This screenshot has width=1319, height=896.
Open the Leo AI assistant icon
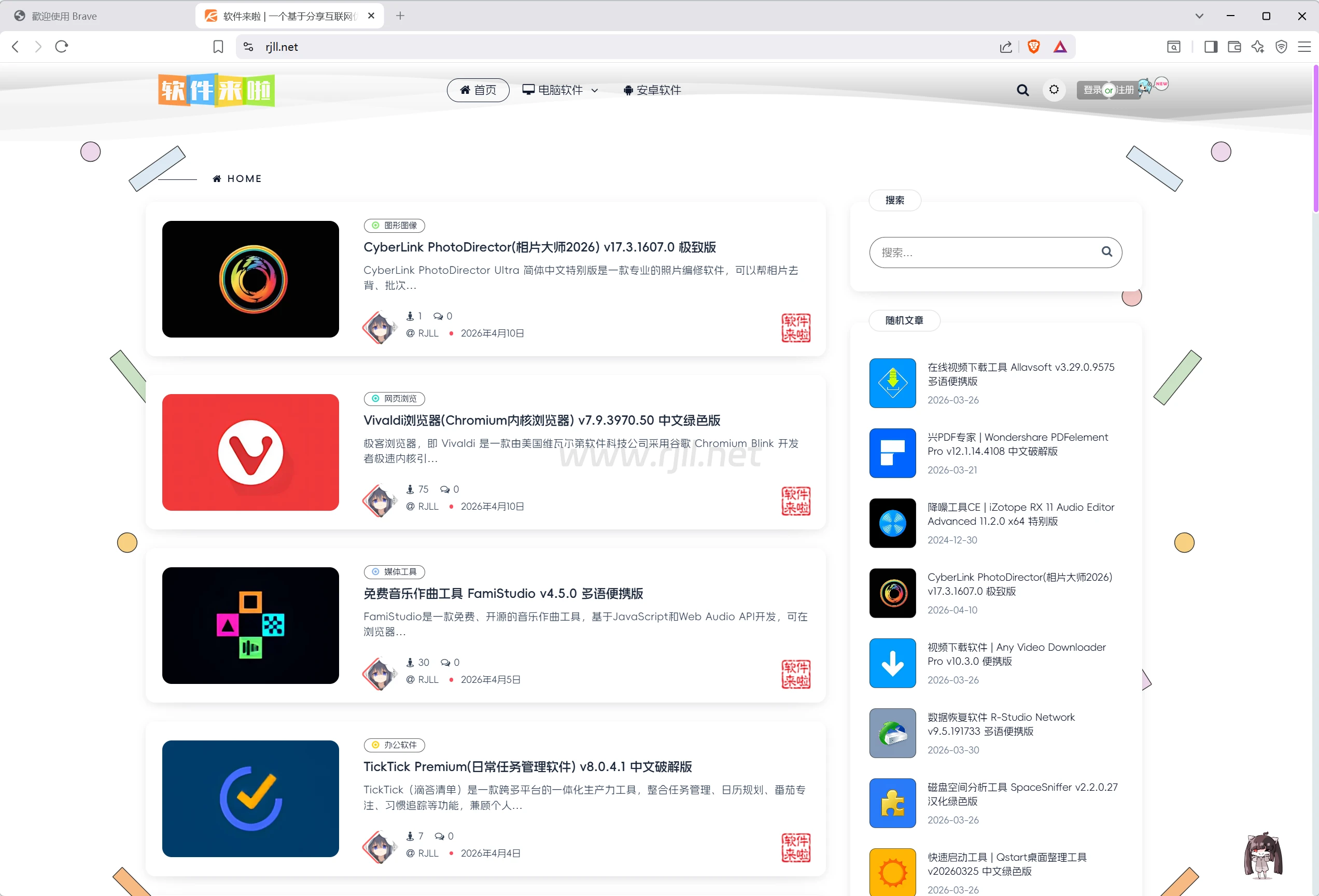(x=1258, y=47)
